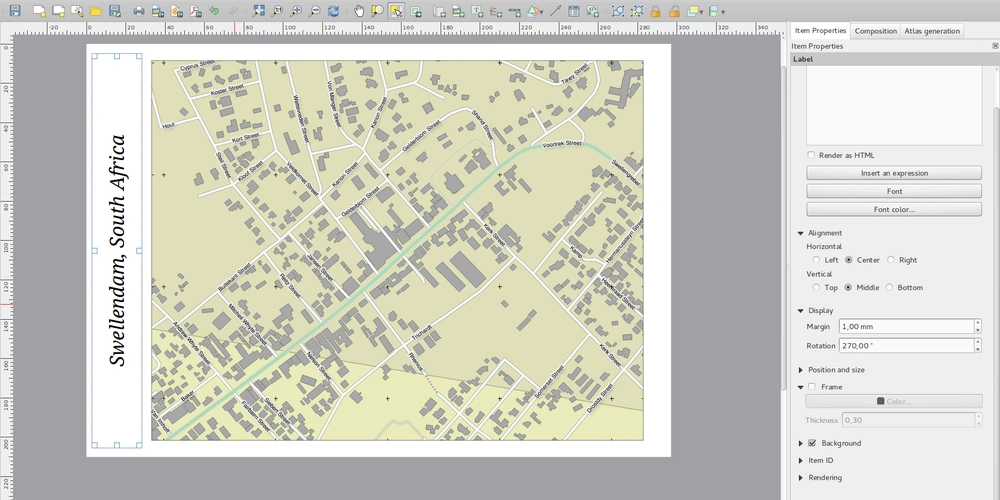Image resolution: width=1000 pixels, height=500 pixels.
Task: Collapse the Display section
Action: [x=800, y=311]
